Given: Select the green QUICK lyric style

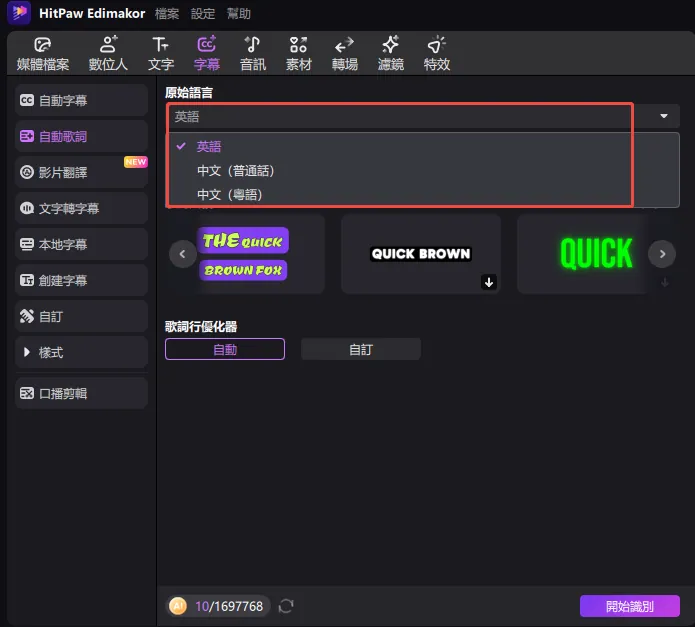Looking at the screenshot, I should pos(583,254).
